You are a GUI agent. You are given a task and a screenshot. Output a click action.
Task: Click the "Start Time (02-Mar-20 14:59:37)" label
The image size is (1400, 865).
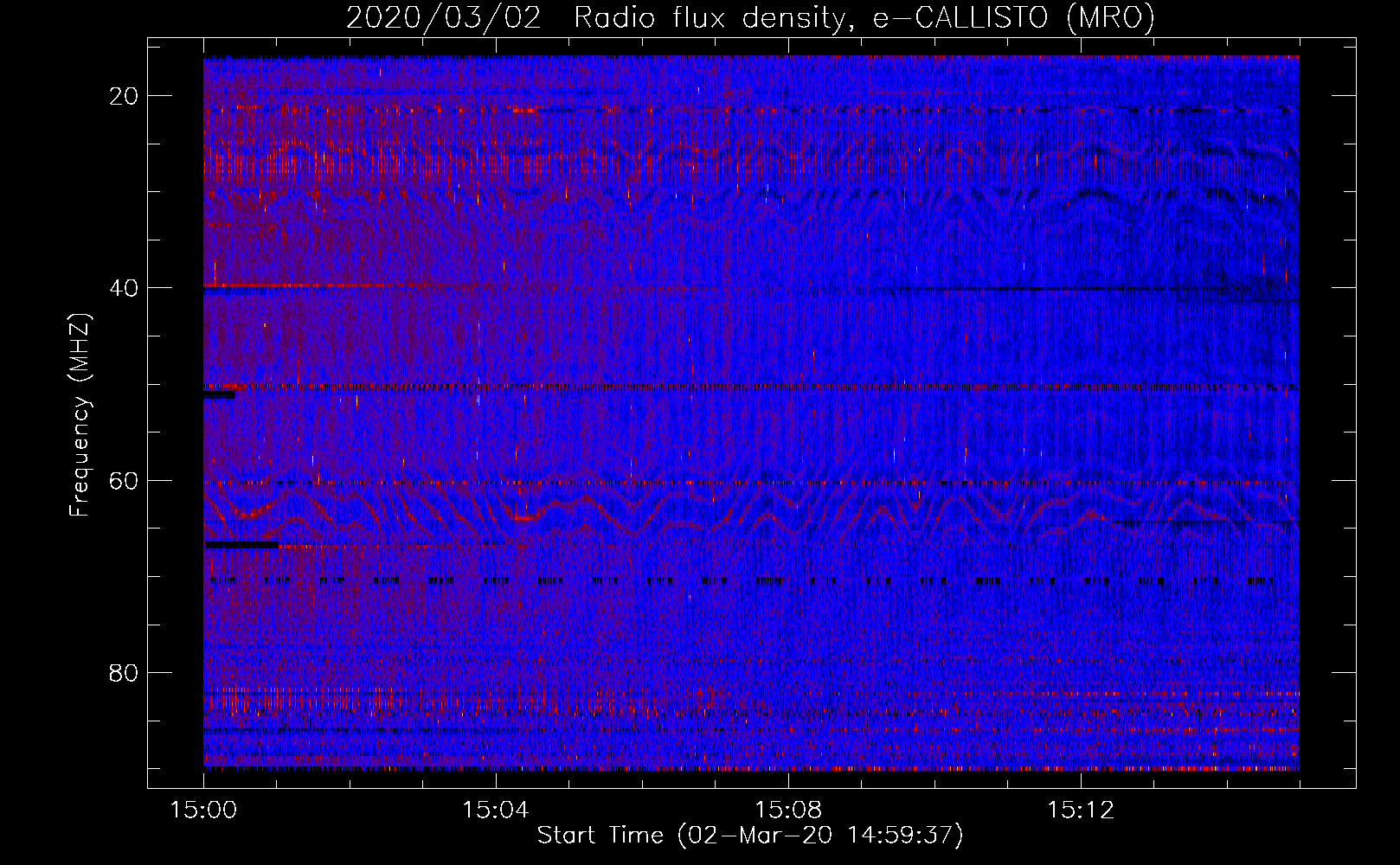click(x=750, y=836)
